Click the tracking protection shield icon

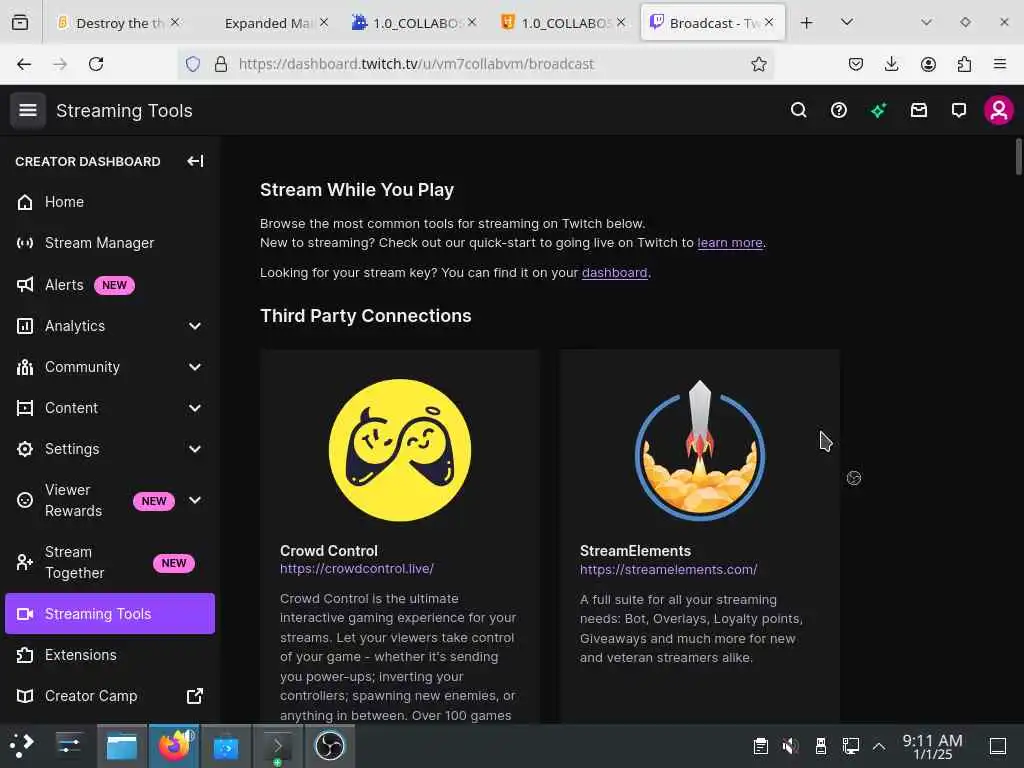tap(193, 64)
